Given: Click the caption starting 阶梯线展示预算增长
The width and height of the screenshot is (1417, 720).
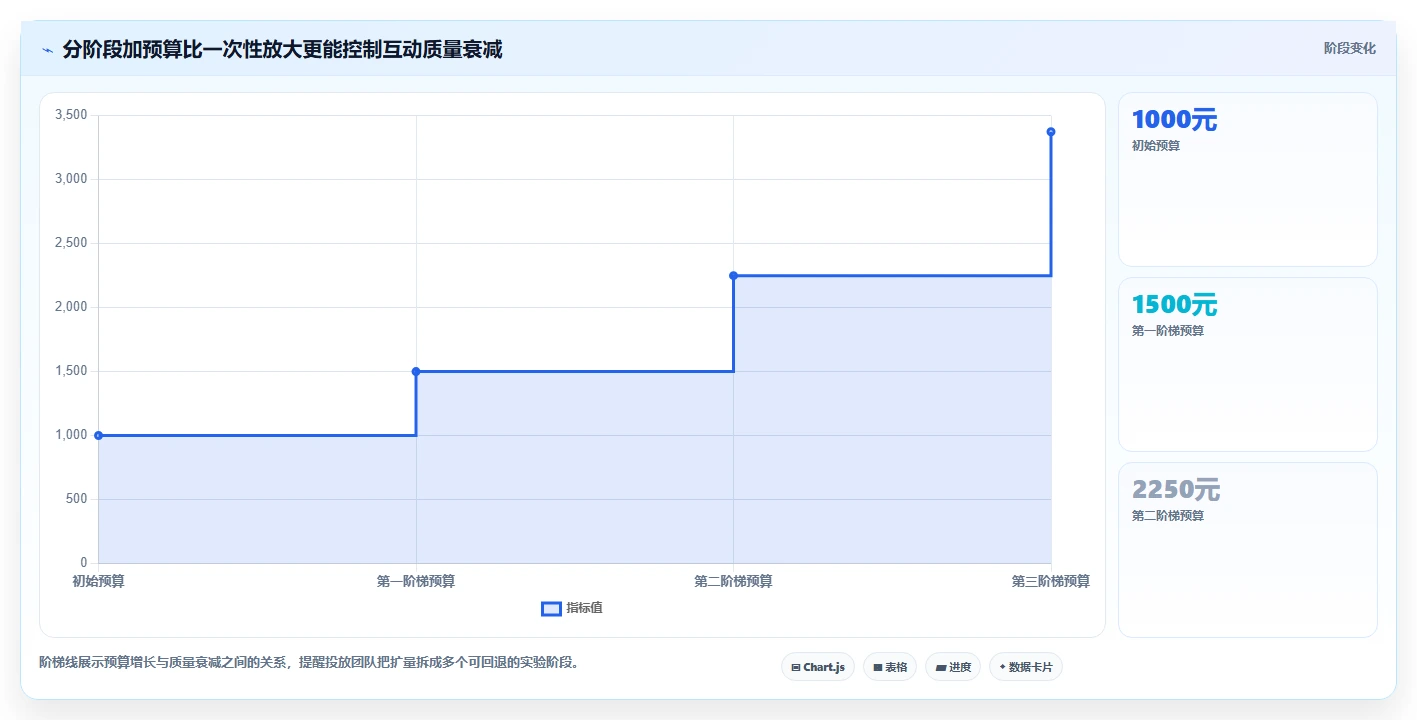Looking at the screenshot, I should [309, 662].
